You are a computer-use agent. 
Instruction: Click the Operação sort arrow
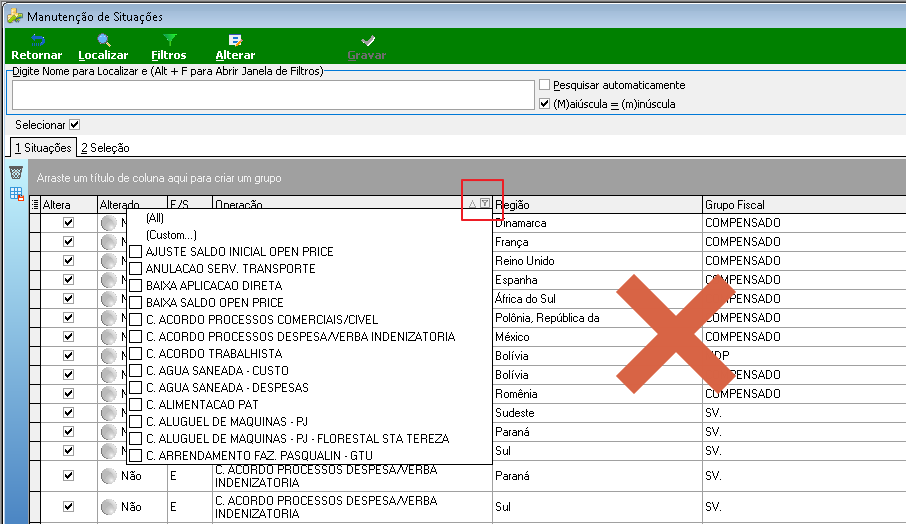472,204
